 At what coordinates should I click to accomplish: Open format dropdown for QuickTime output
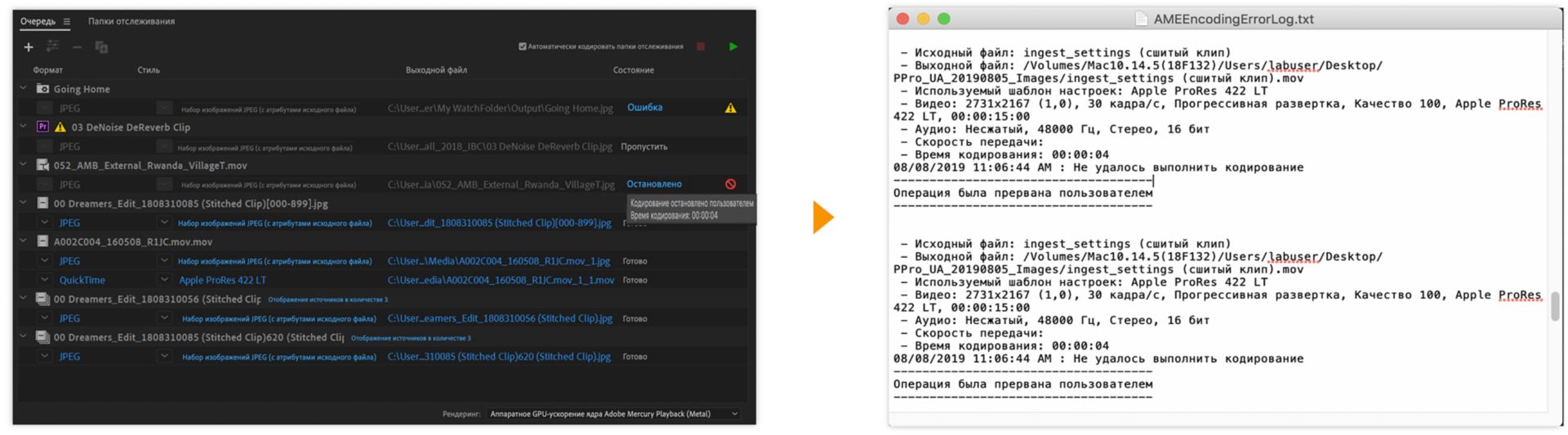click(x=45, y=280)
